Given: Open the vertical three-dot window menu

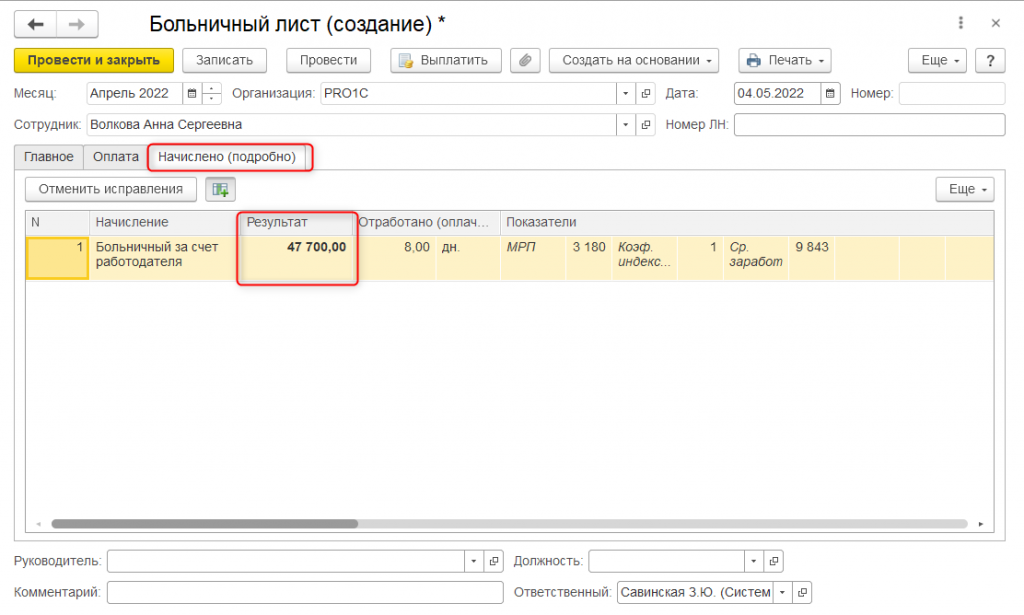Looking at the screenshot, I should pyautogui.click(x=961, y=23).
